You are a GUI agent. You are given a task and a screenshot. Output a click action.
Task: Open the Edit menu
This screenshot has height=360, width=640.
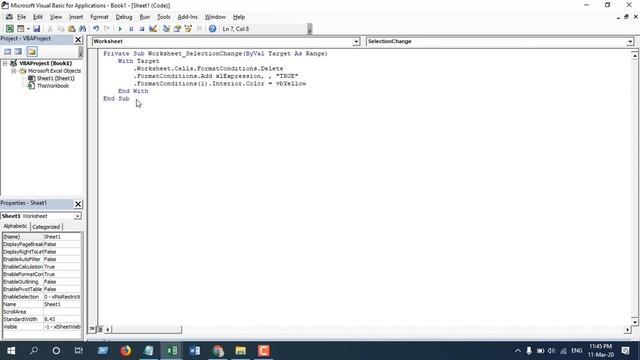point(38,17)
